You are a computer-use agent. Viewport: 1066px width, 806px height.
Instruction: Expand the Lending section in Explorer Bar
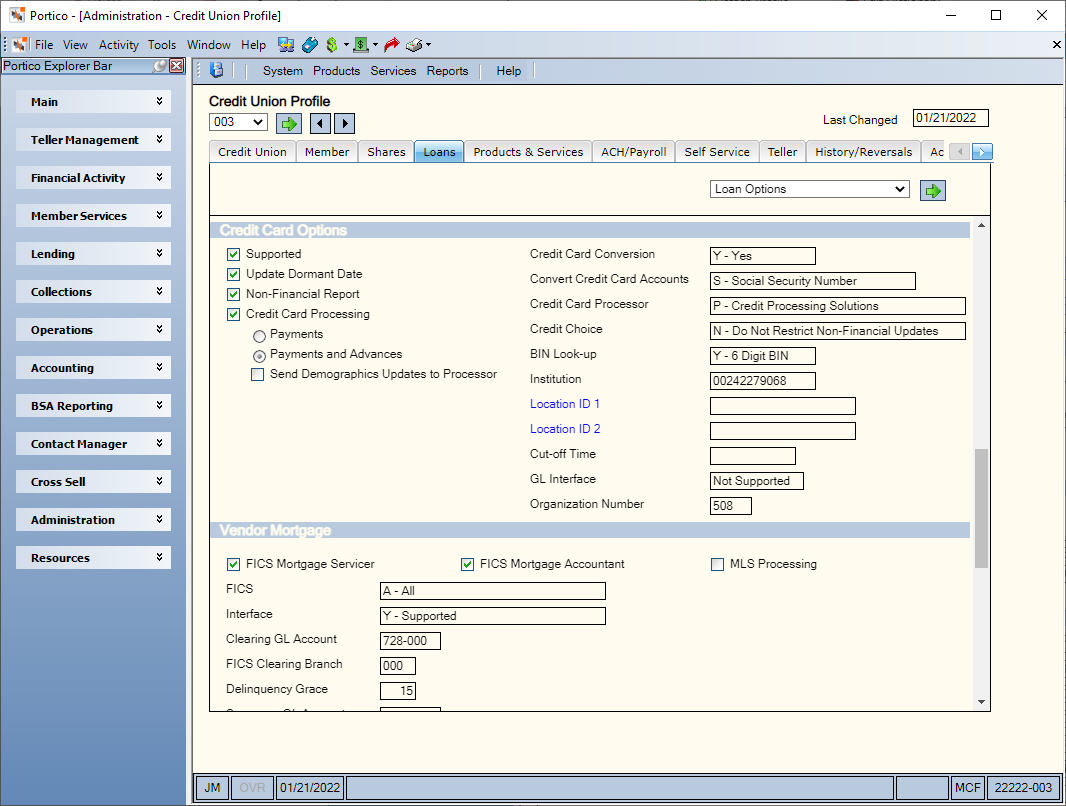(x=94, y=254)
